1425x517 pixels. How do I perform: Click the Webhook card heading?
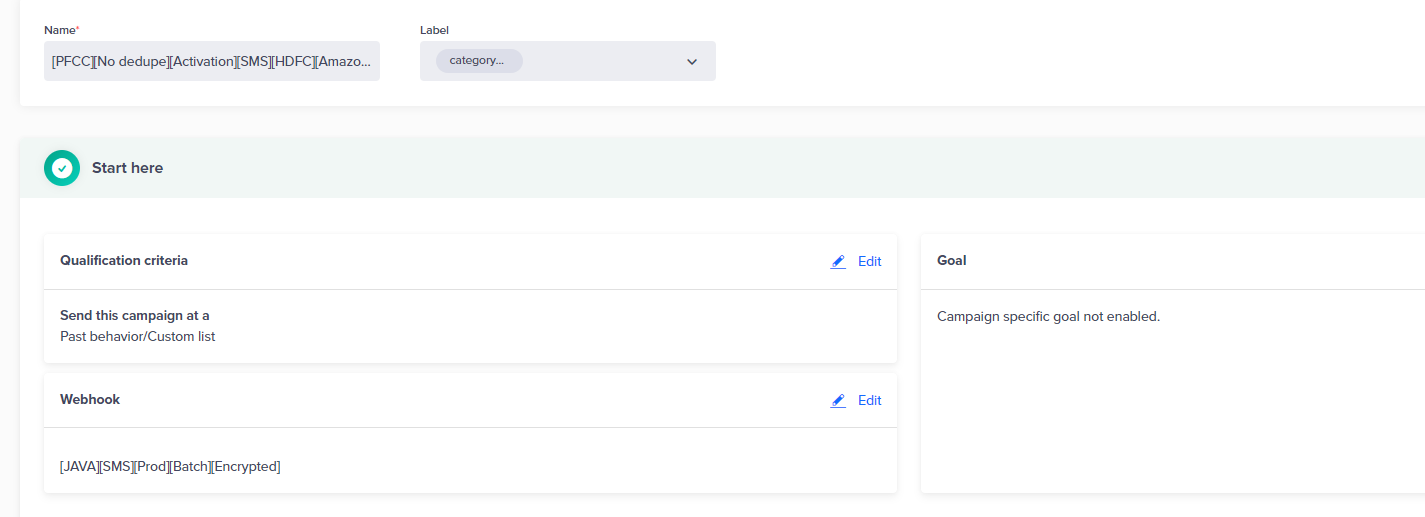(90, 400)
